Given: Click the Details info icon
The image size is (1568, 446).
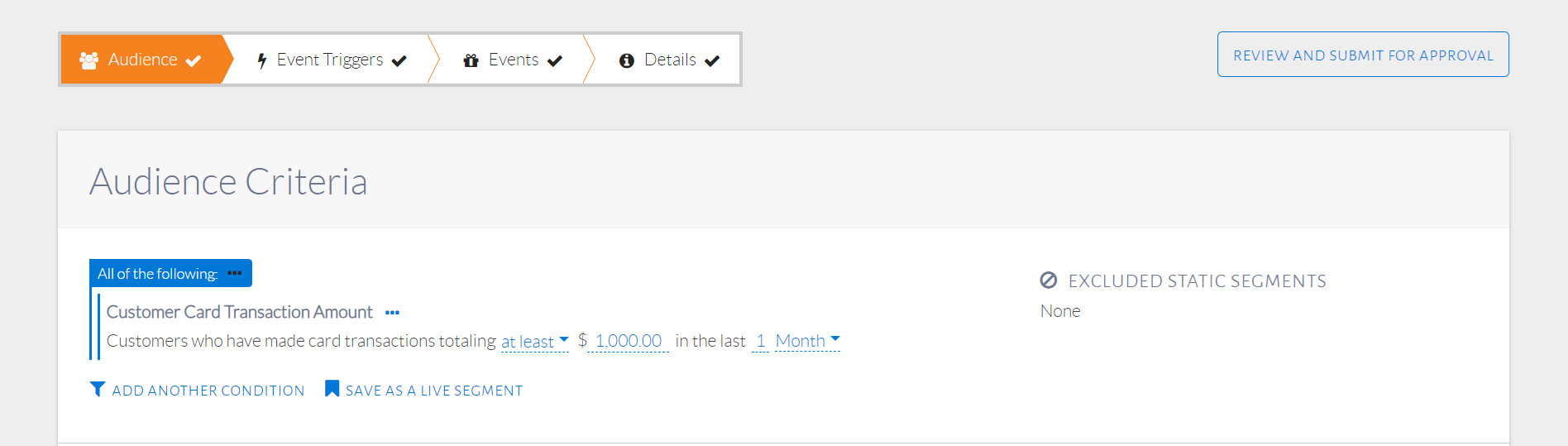Looking at the screenshot, I should pyautogui.click(x=627, y=60).
